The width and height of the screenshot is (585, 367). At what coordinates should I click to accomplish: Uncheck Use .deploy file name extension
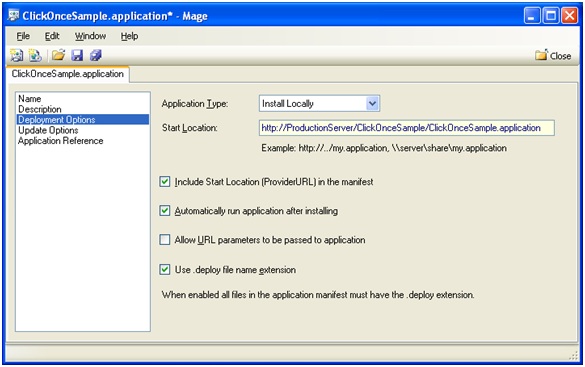(x=165, y=269)
